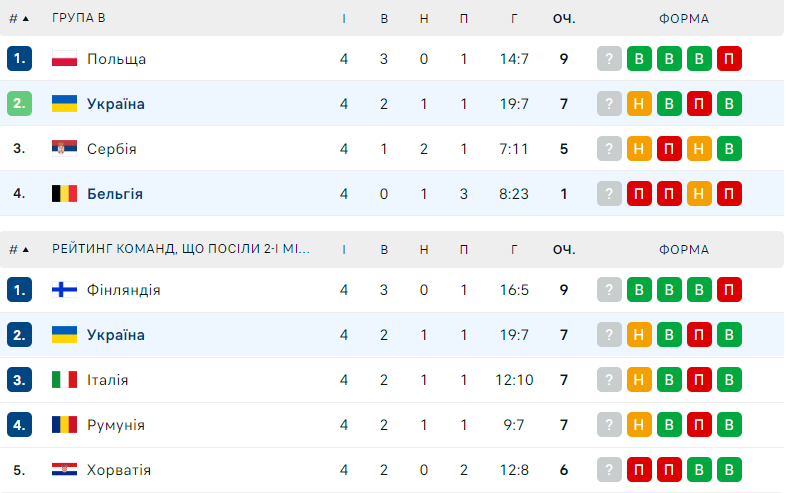Open Бельгія team link
The width and height of the screenshot is (786, 493).
click(x=115, y=194)
